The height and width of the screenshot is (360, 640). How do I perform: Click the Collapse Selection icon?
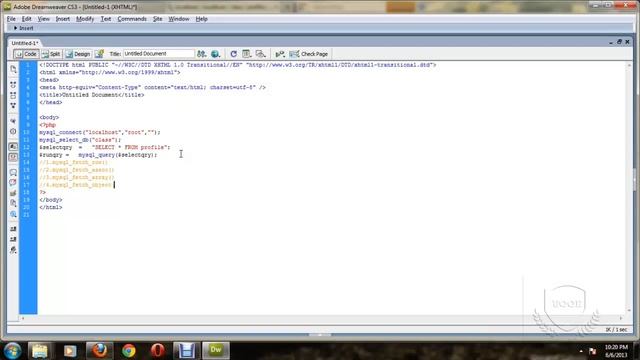point(13,95)
